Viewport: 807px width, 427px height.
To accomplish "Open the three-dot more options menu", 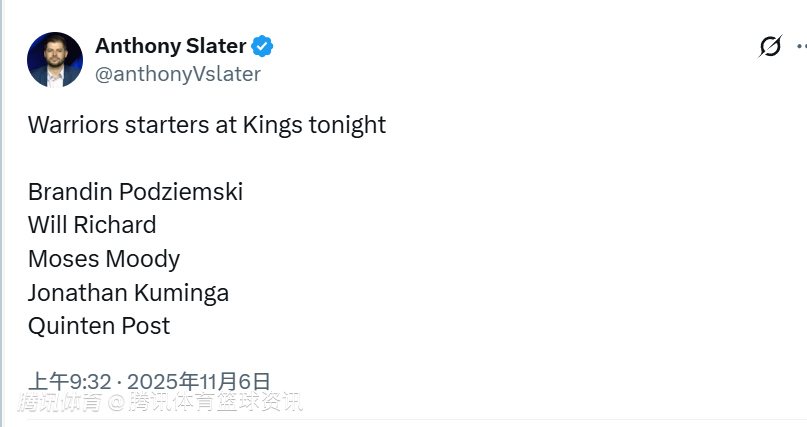I will (x=801, y=46).
